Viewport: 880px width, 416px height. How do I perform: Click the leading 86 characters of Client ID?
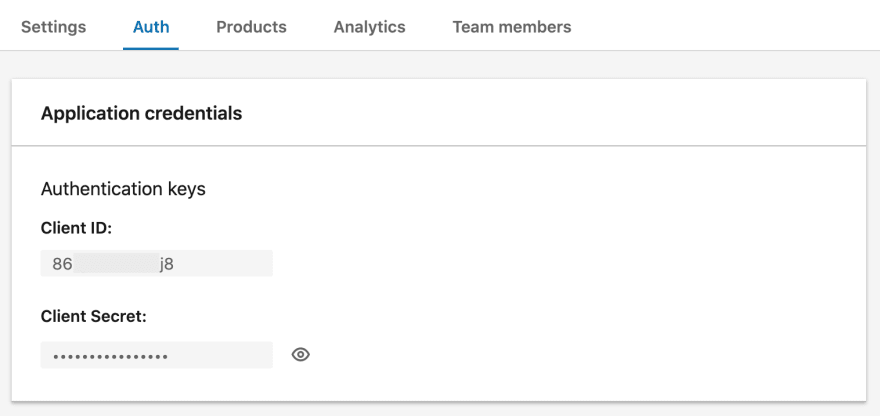(x=62, y=264)
